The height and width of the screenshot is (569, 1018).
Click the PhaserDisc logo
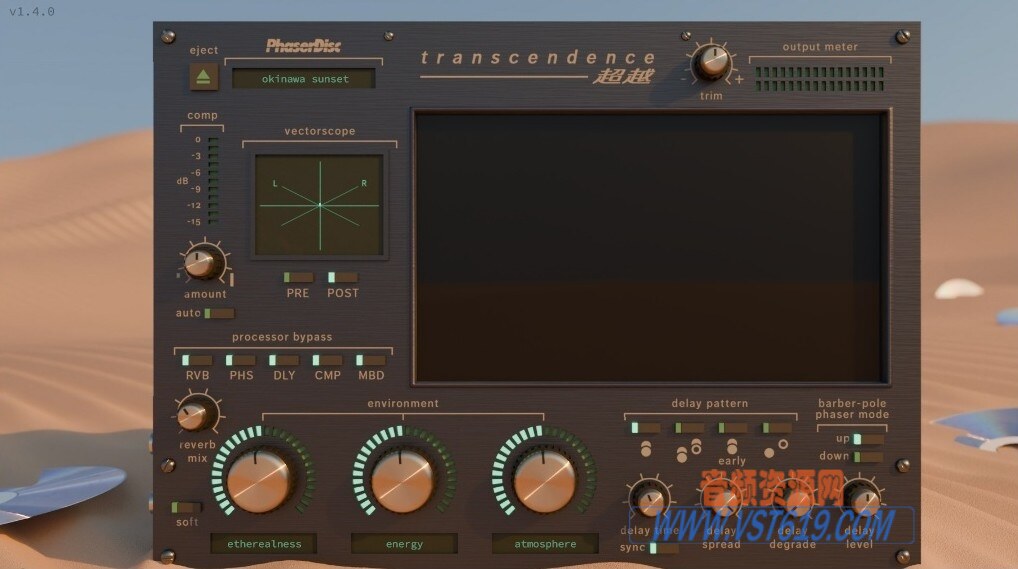pyautogui.click(x=303, y=45)
